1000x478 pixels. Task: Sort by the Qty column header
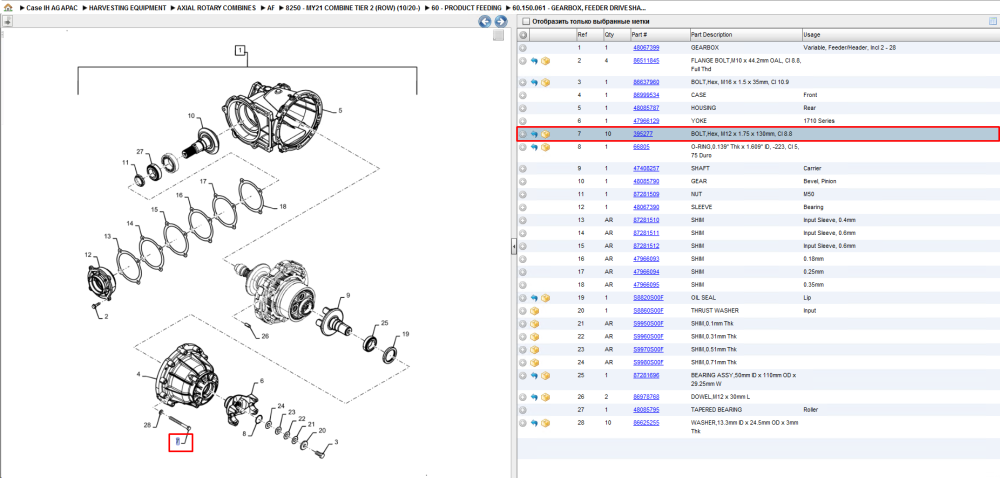click(616, 34)
